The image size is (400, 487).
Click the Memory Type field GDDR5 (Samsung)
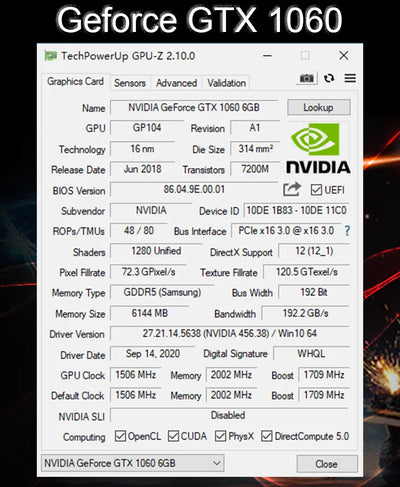pos(162,292)
